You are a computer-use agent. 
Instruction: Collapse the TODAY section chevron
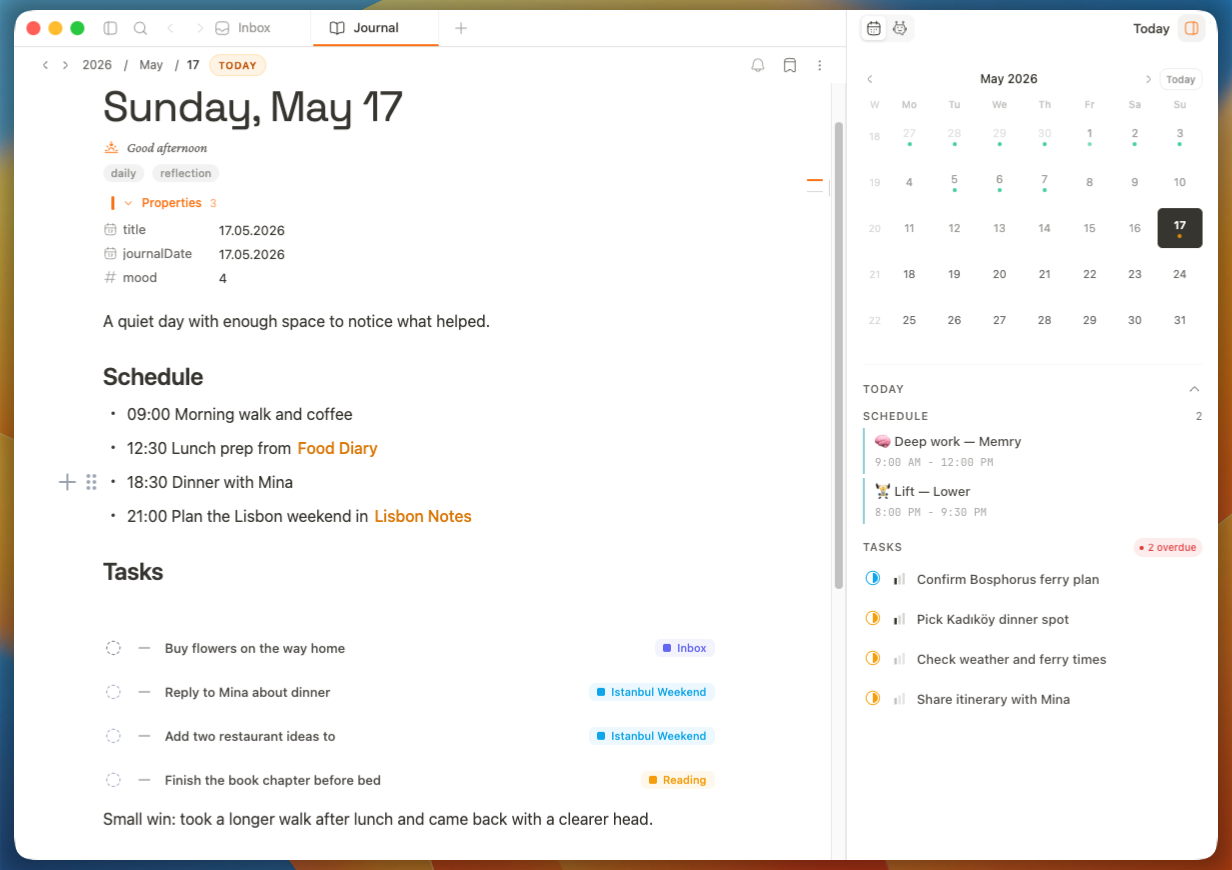point(1194,389)
